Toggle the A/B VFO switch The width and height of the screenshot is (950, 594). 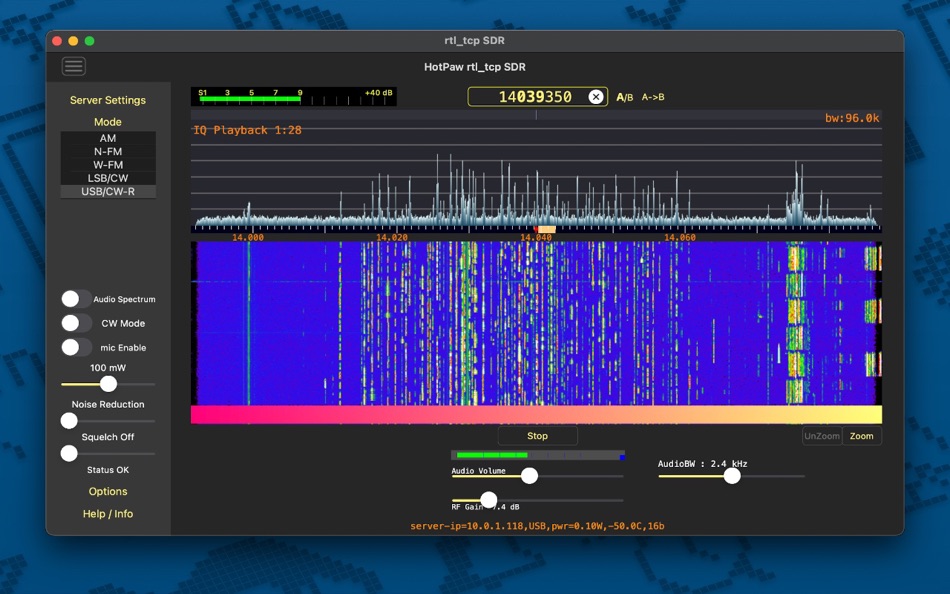(x=624, y=97)
